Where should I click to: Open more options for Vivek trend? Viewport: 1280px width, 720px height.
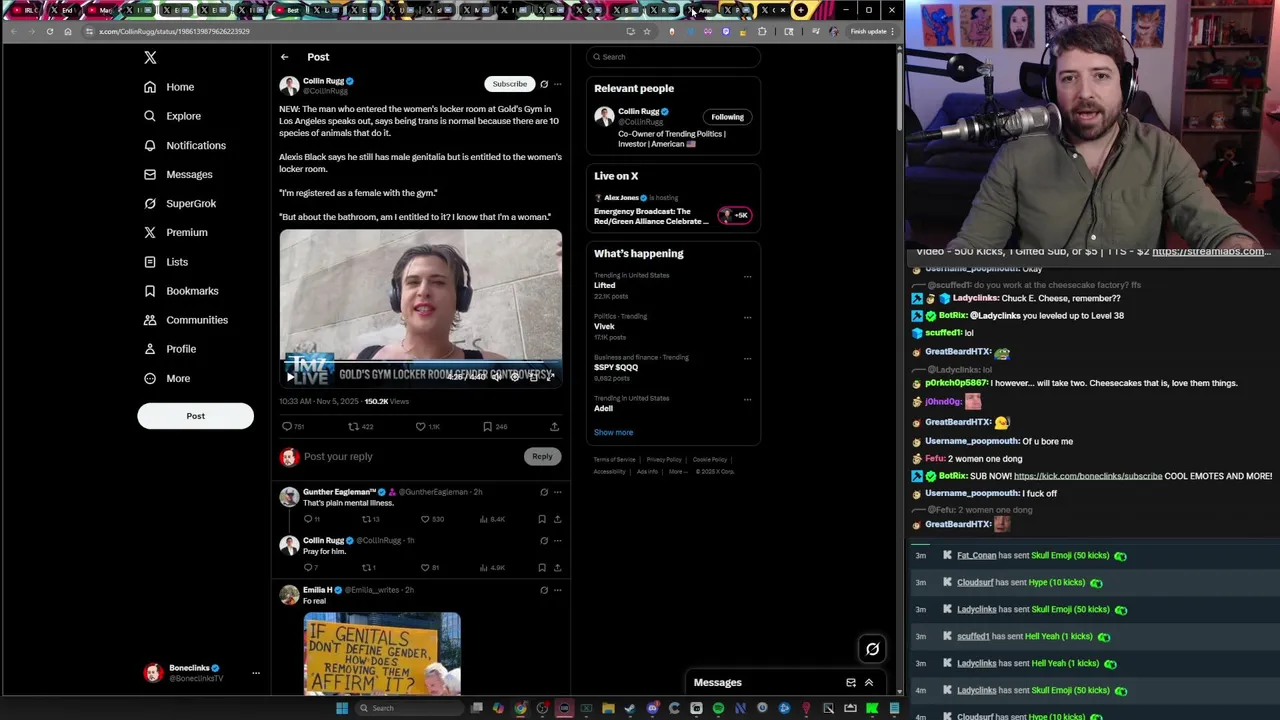coord(747,318)
